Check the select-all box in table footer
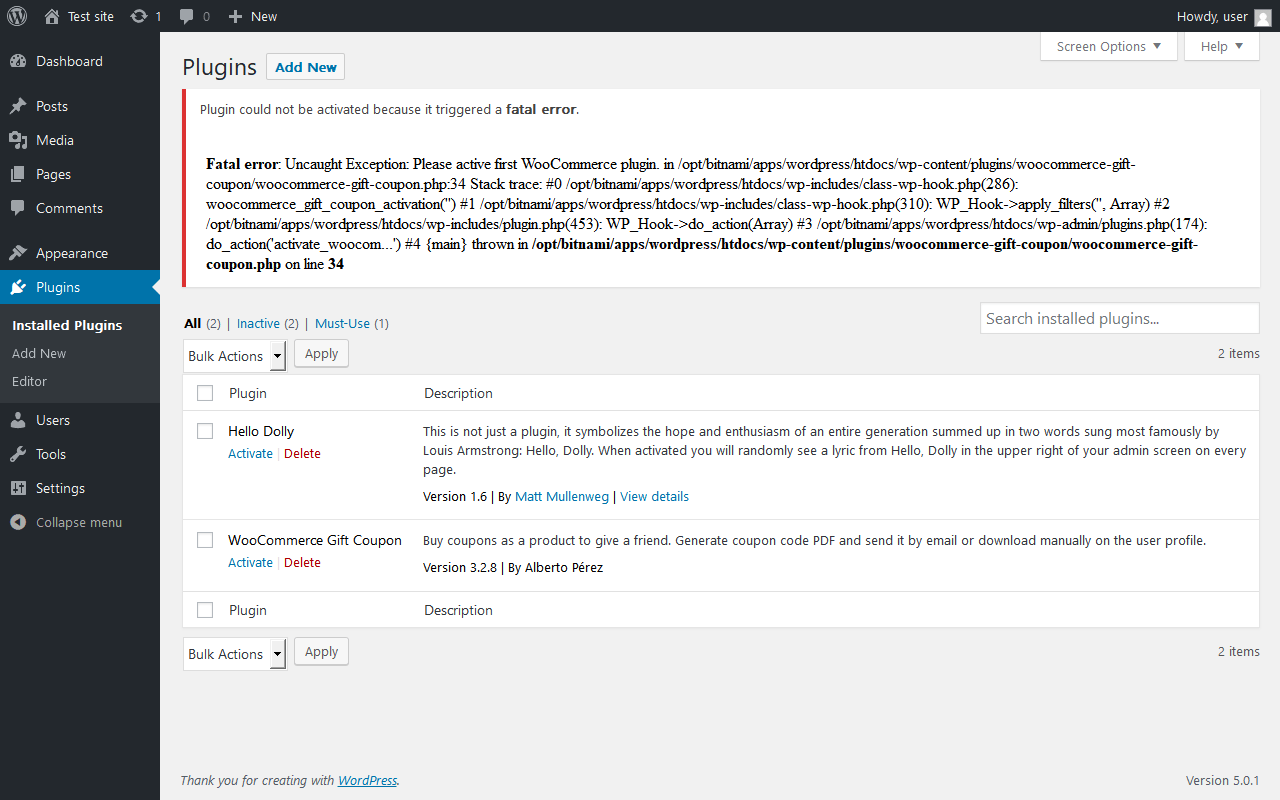Screen dimensions: 1280x800 click(x=205, y=610)
